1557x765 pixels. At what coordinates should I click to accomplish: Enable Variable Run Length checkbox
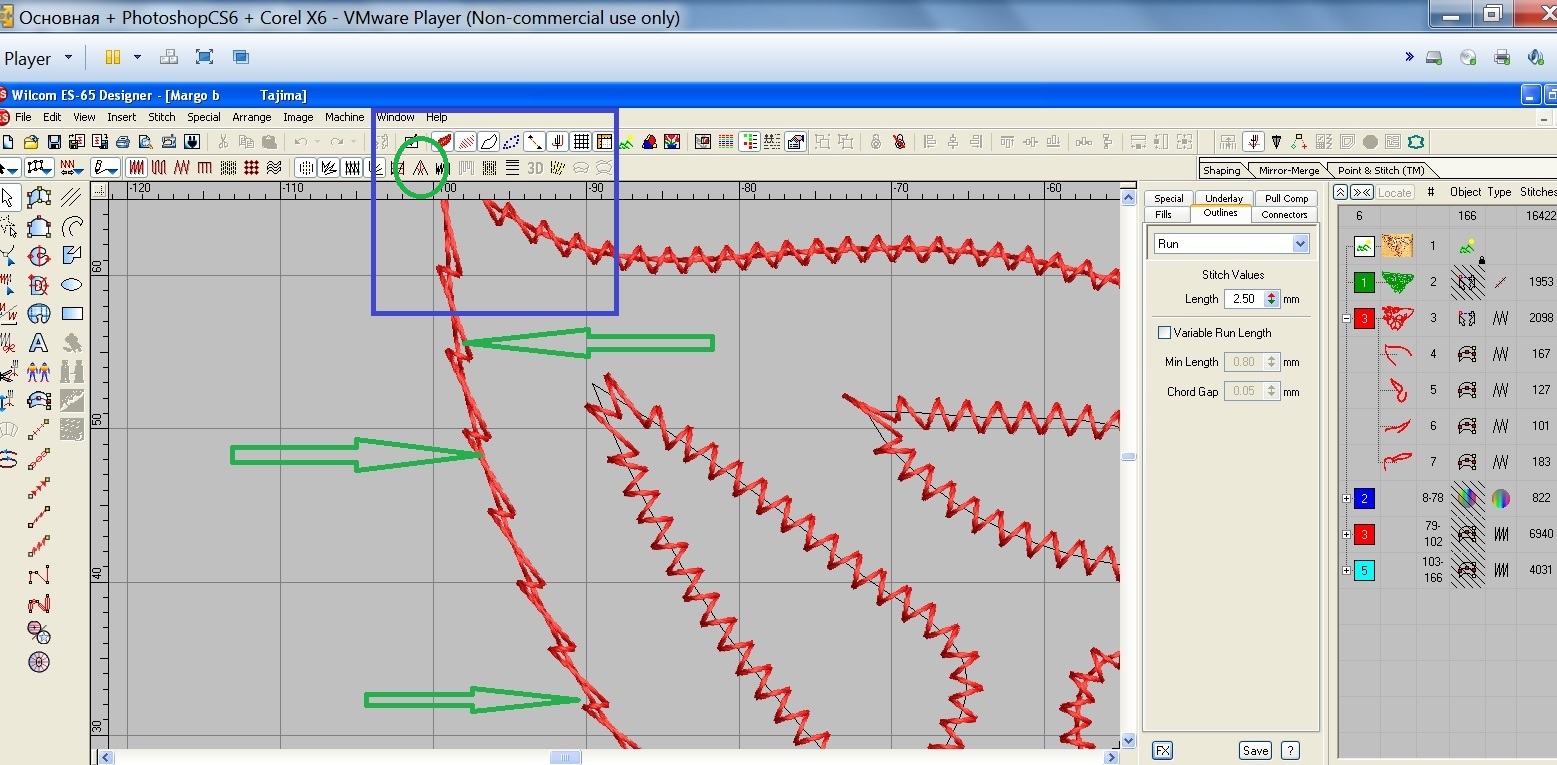click(1164, 333)
